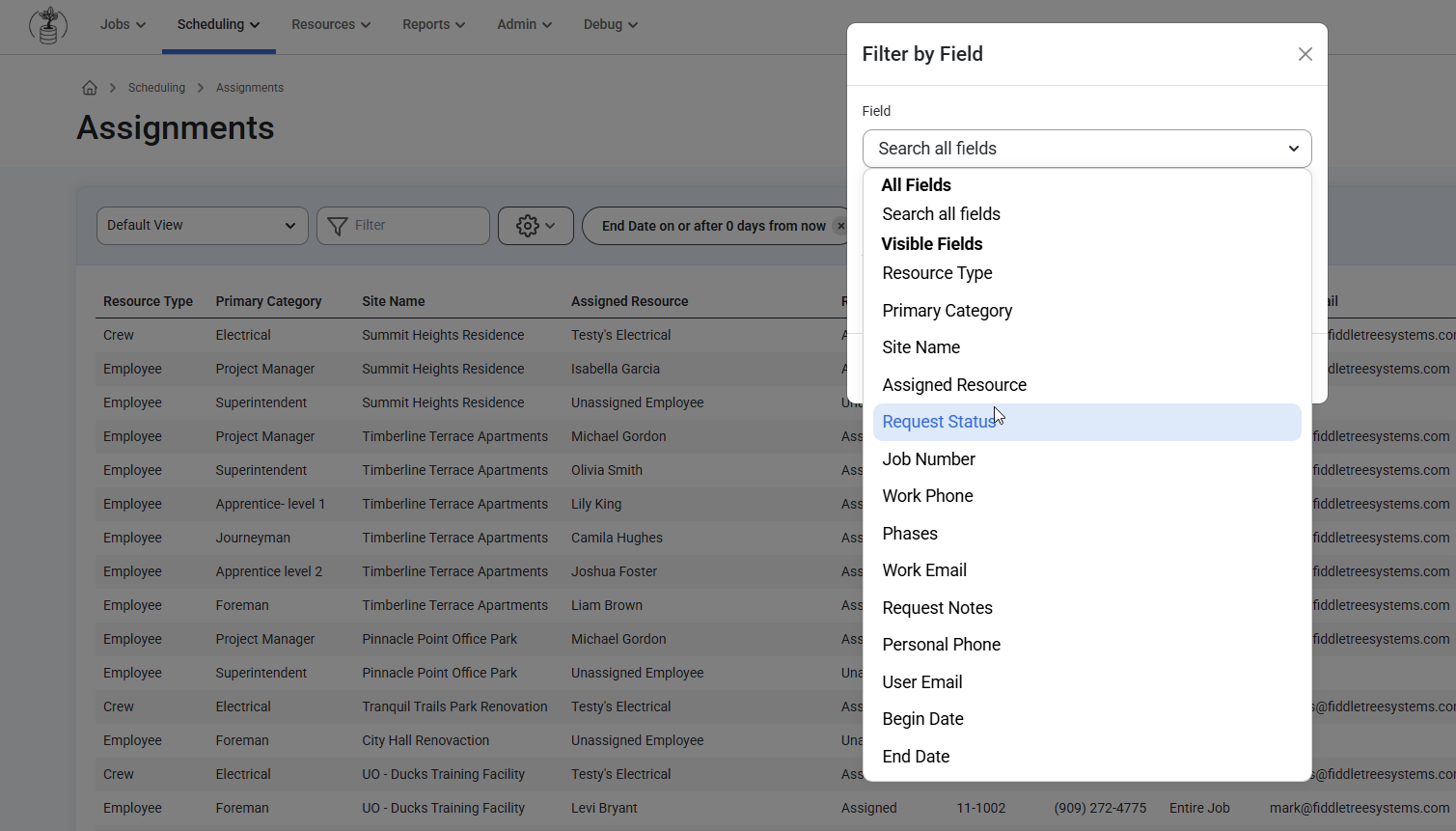The height and width of the screenshot is (831, 1456).
Task: Remove the End Date filter chip
Action: pyautogui.click(x=840, y=226)
